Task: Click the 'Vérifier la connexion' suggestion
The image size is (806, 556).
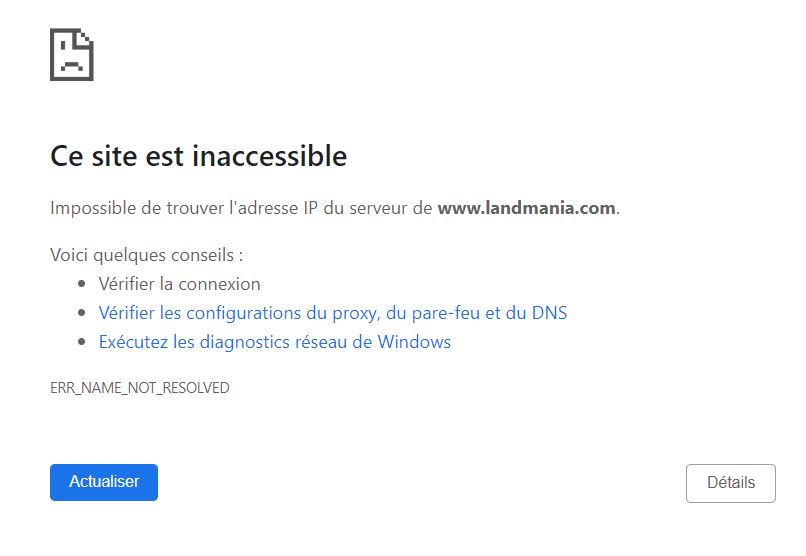Action: tap(179, 284)
